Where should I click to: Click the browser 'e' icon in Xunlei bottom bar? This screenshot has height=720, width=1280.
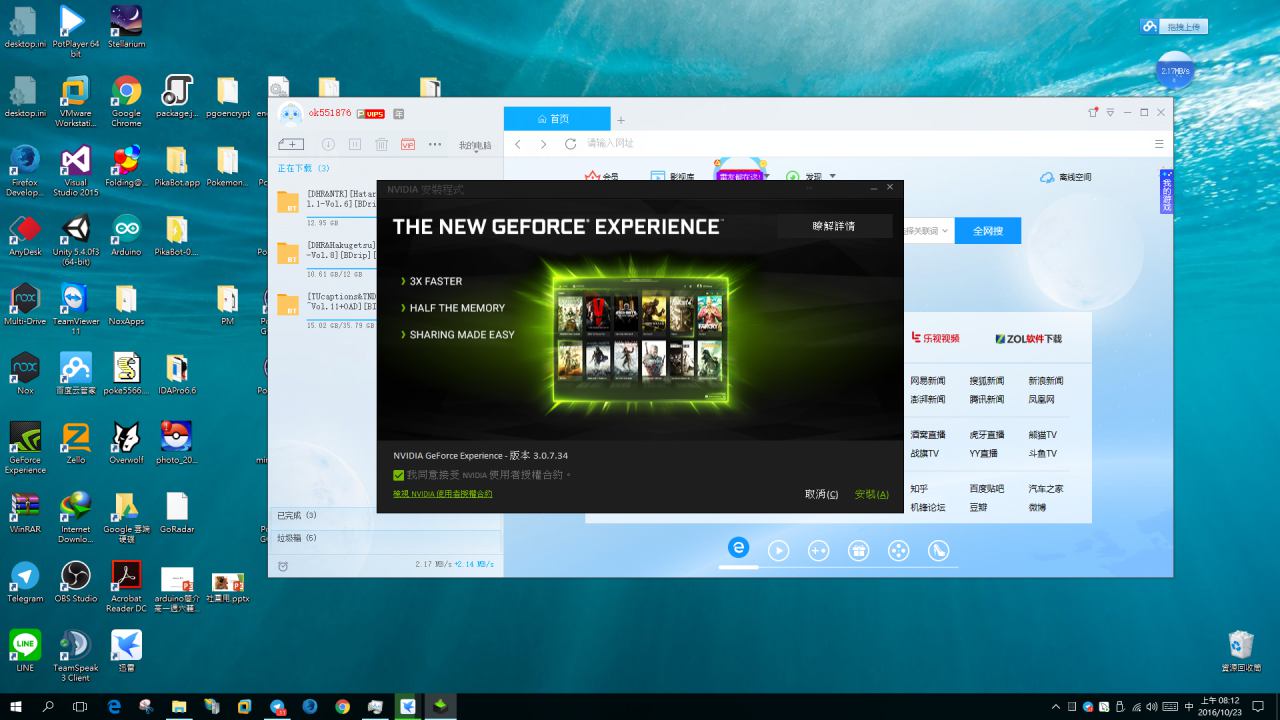[x=738, y=548]
